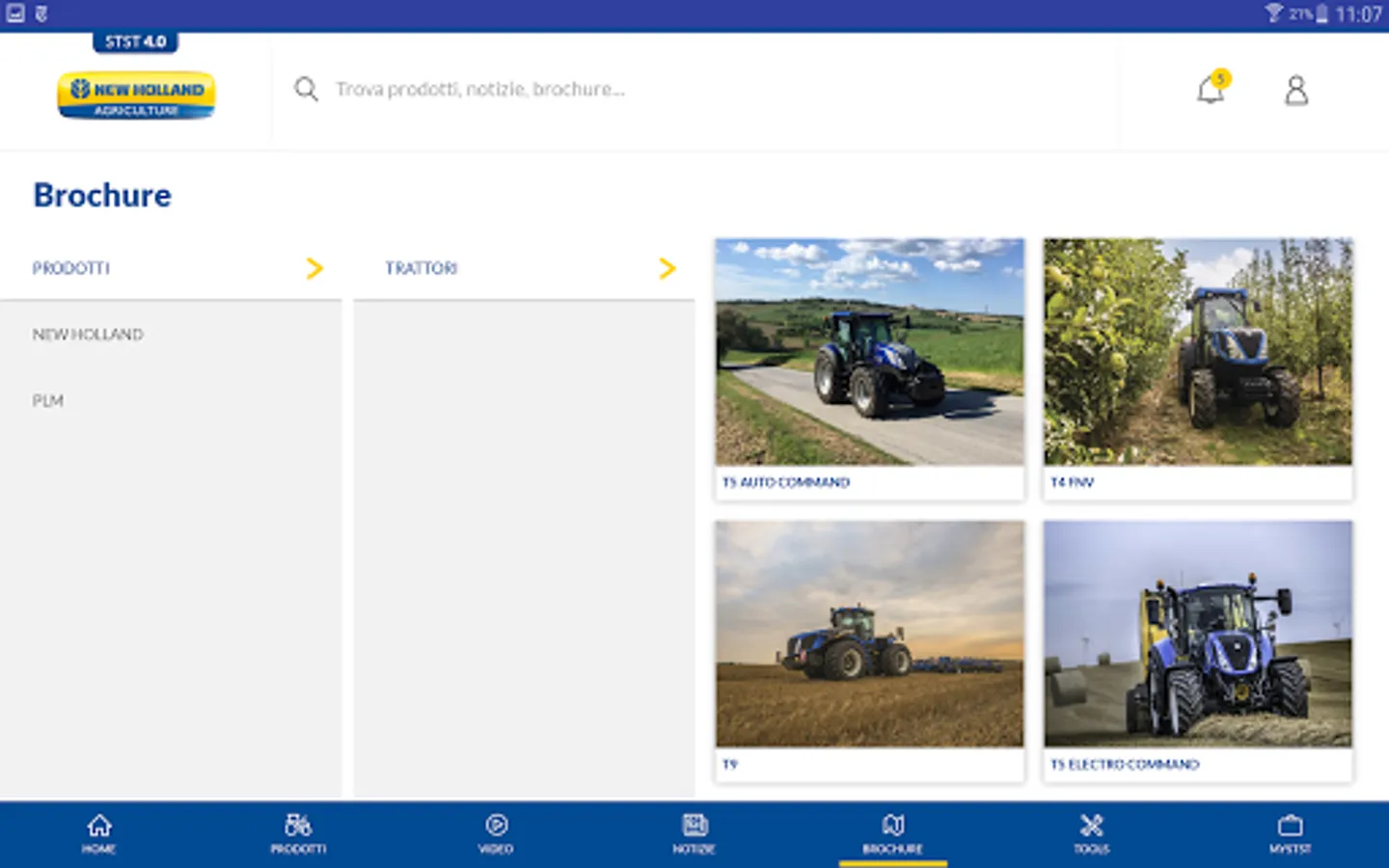Go to the NOTIZIE tab label

[x=694, y=850]
